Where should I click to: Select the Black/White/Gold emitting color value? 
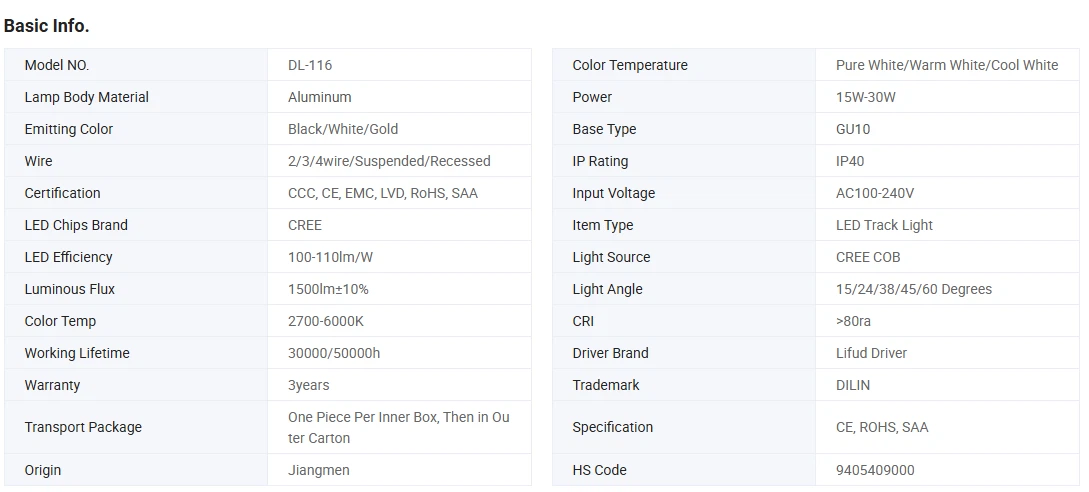pos(343,129)
